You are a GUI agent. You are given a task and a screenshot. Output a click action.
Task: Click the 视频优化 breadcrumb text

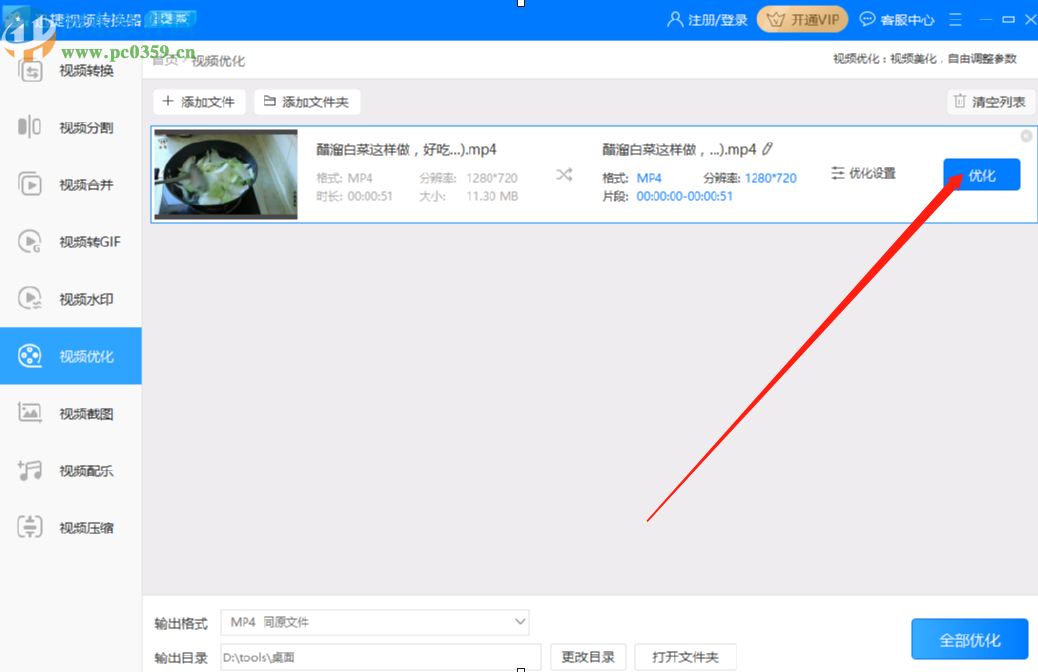[x=218, y=61]
